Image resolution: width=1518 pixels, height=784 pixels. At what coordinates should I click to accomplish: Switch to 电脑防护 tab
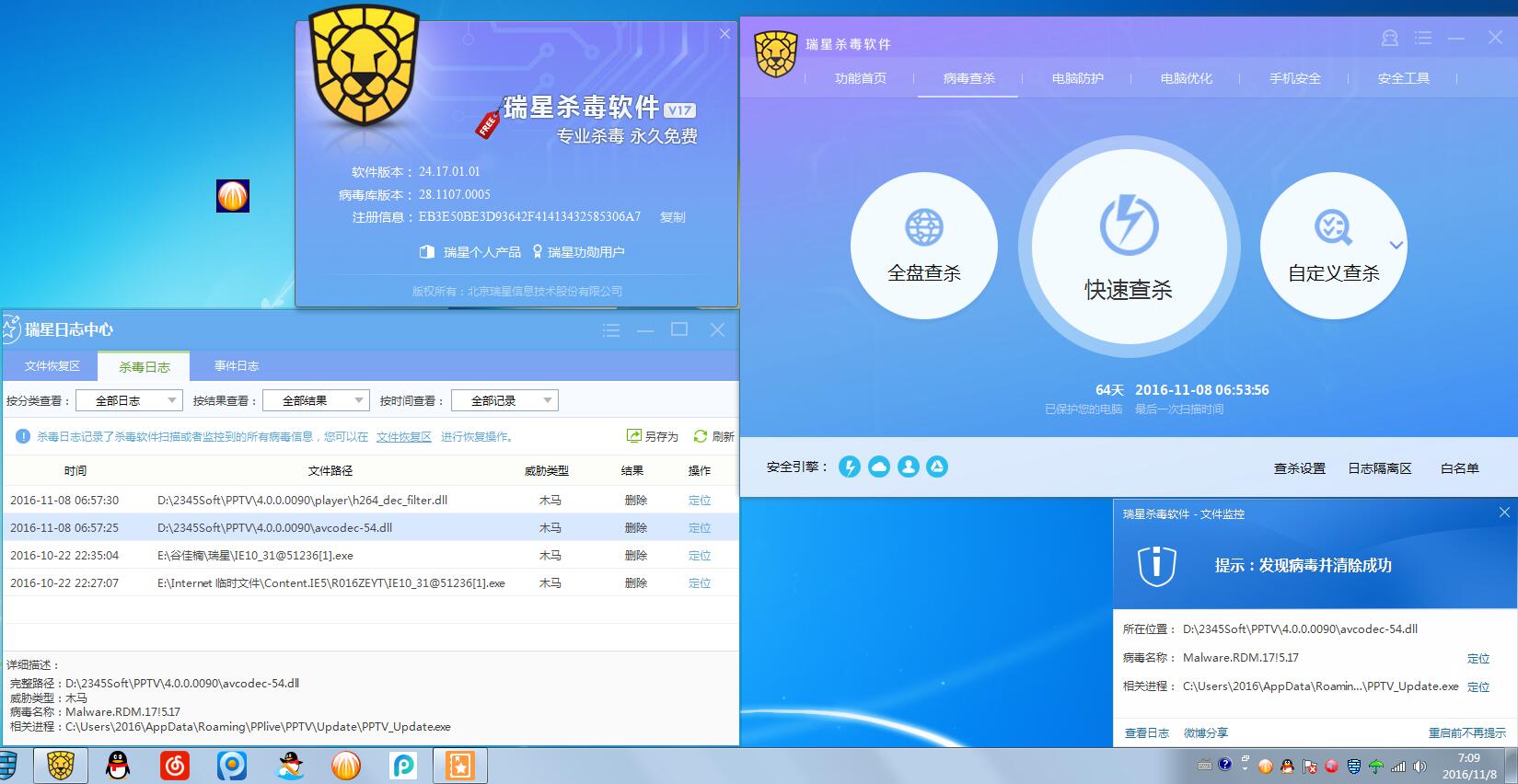point(1078,78)
